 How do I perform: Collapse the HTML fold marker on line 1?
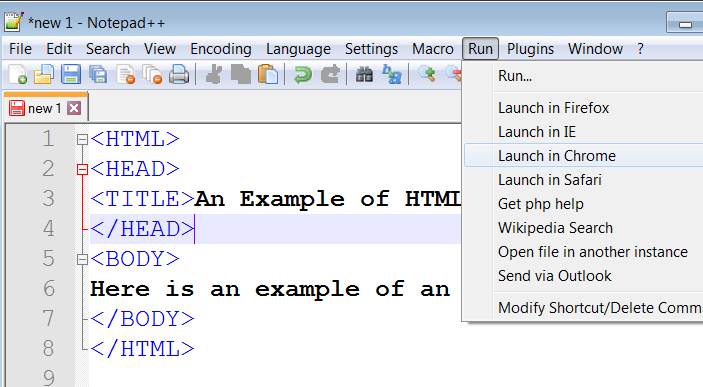click(82, 139)
